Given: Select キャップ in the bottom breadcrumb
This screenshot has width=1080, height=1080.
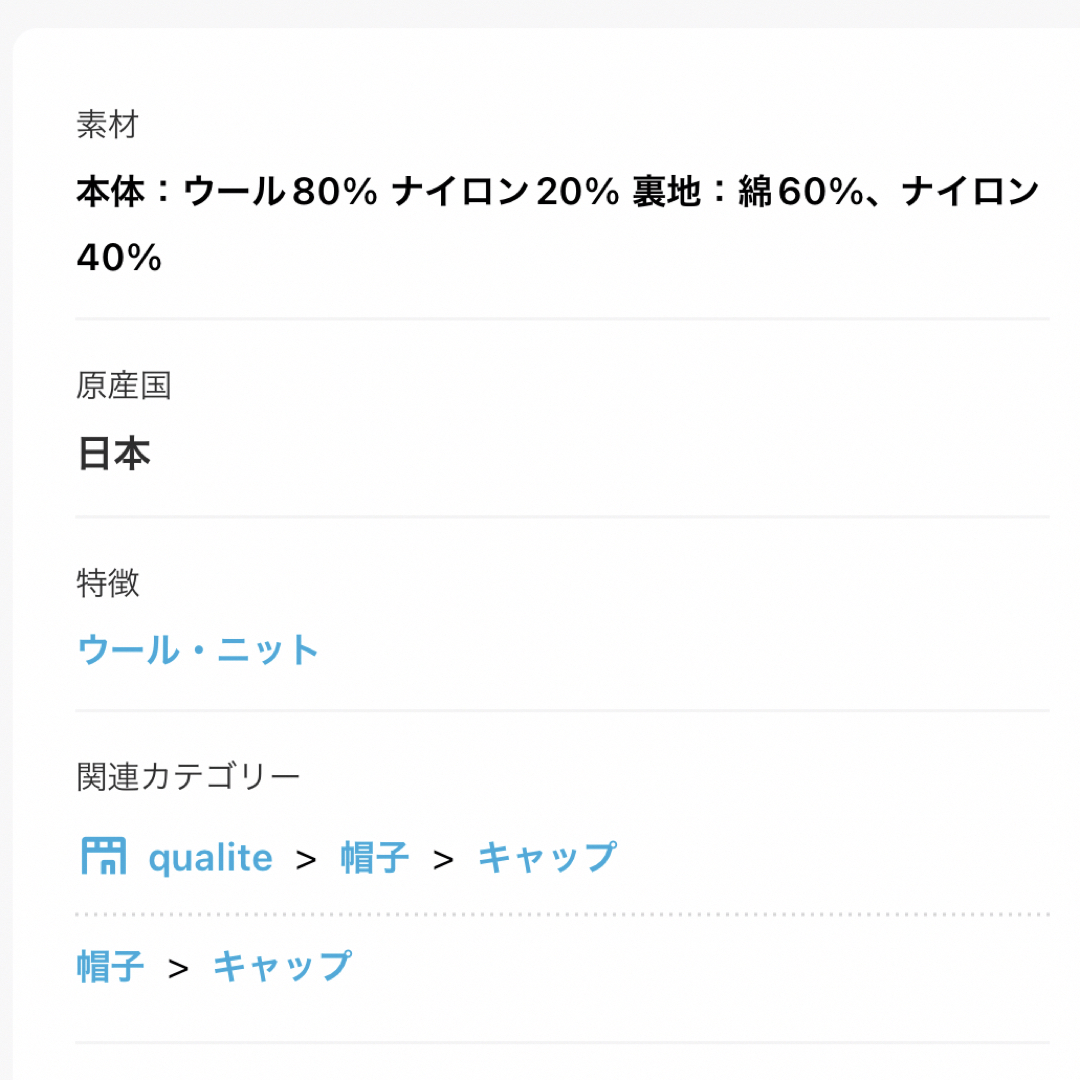Looking at the screenshot, I should pos(282,966).
